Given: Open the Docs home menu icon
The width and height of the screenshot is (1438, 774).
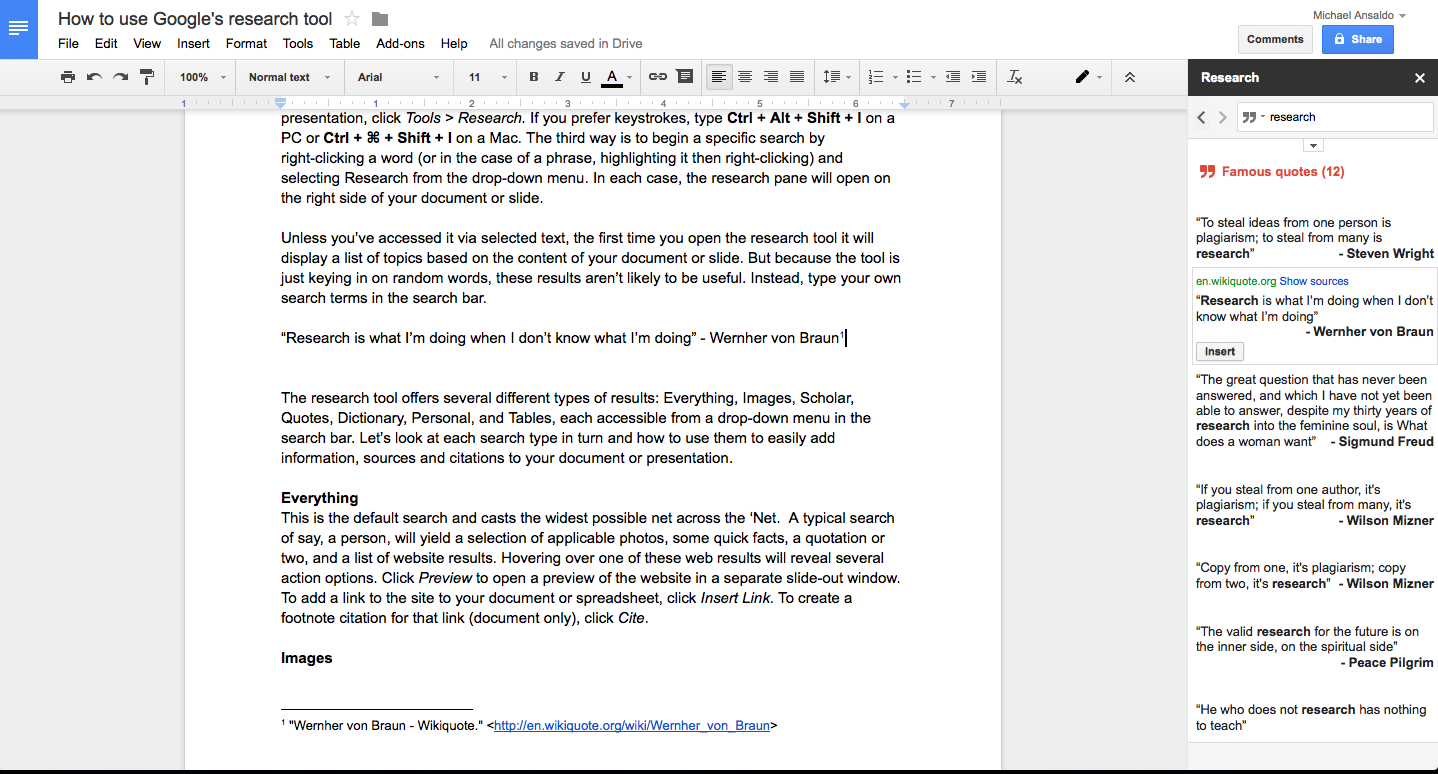Looking at the screenshot, I should [x=18, y=27].
